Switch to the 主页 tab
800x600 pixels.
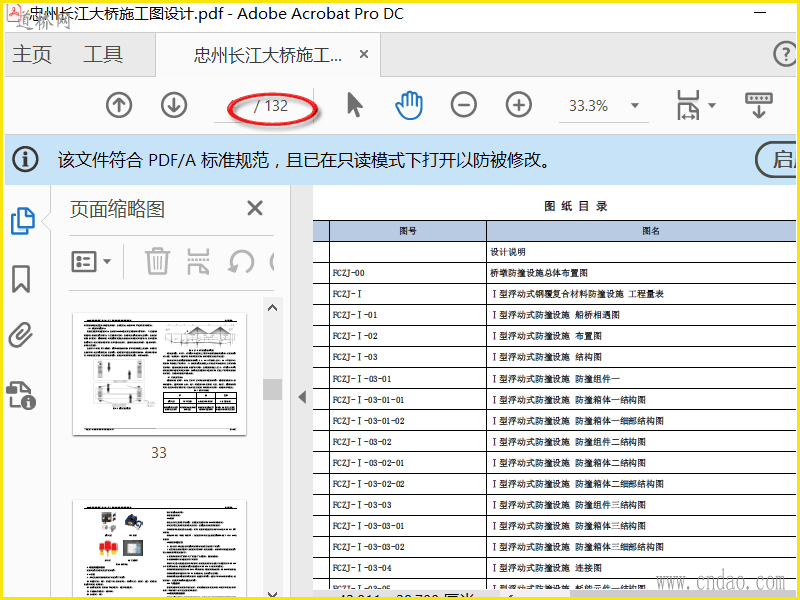click(32, 54)
